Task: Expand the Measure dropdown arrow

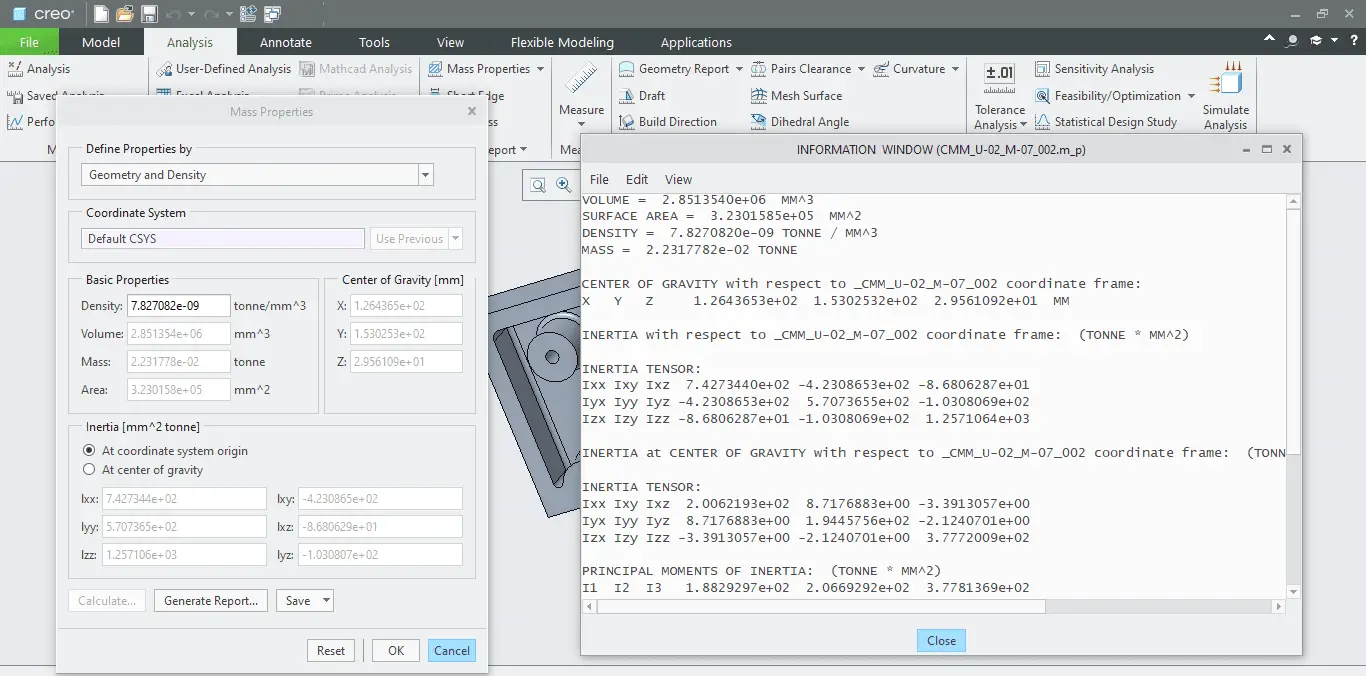Action: pos(581,125)
